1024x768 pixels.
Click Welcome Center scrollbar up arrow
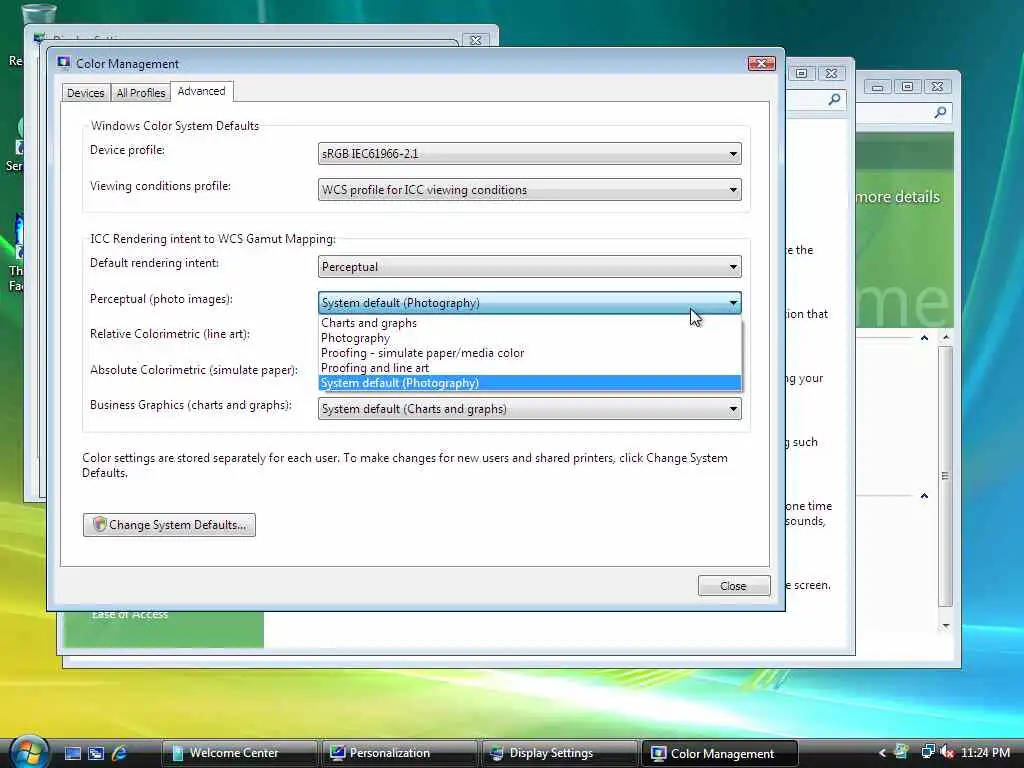coord(946,337)
